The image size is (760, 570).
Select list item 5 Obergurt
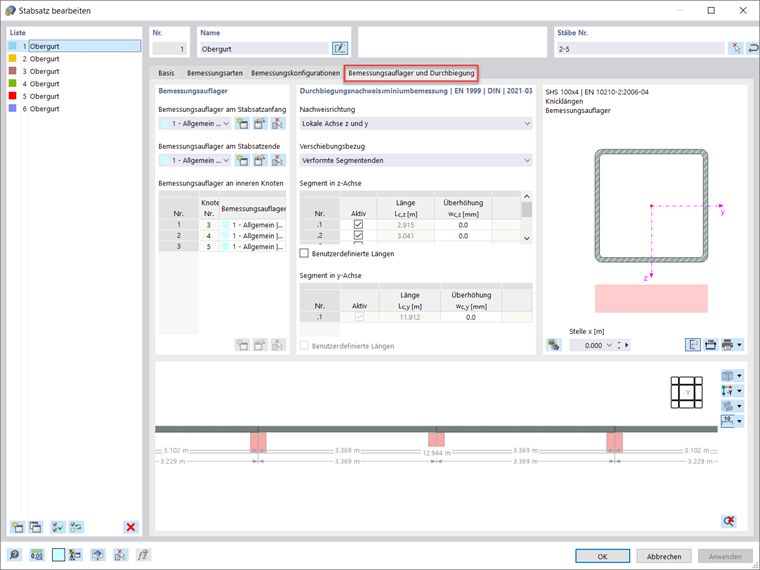pos(75,96)
